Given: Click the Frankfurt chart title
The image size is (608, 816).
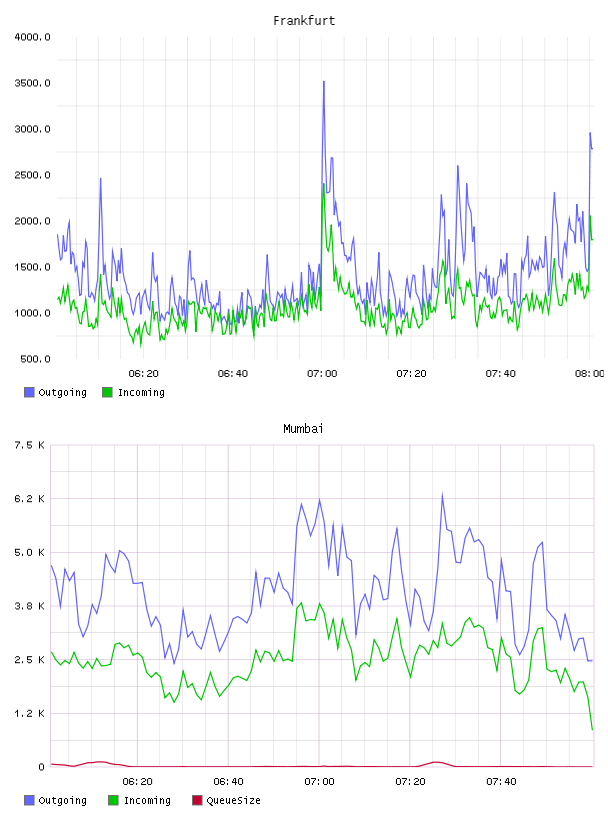Looking at the screenshot, I should 304,21.
